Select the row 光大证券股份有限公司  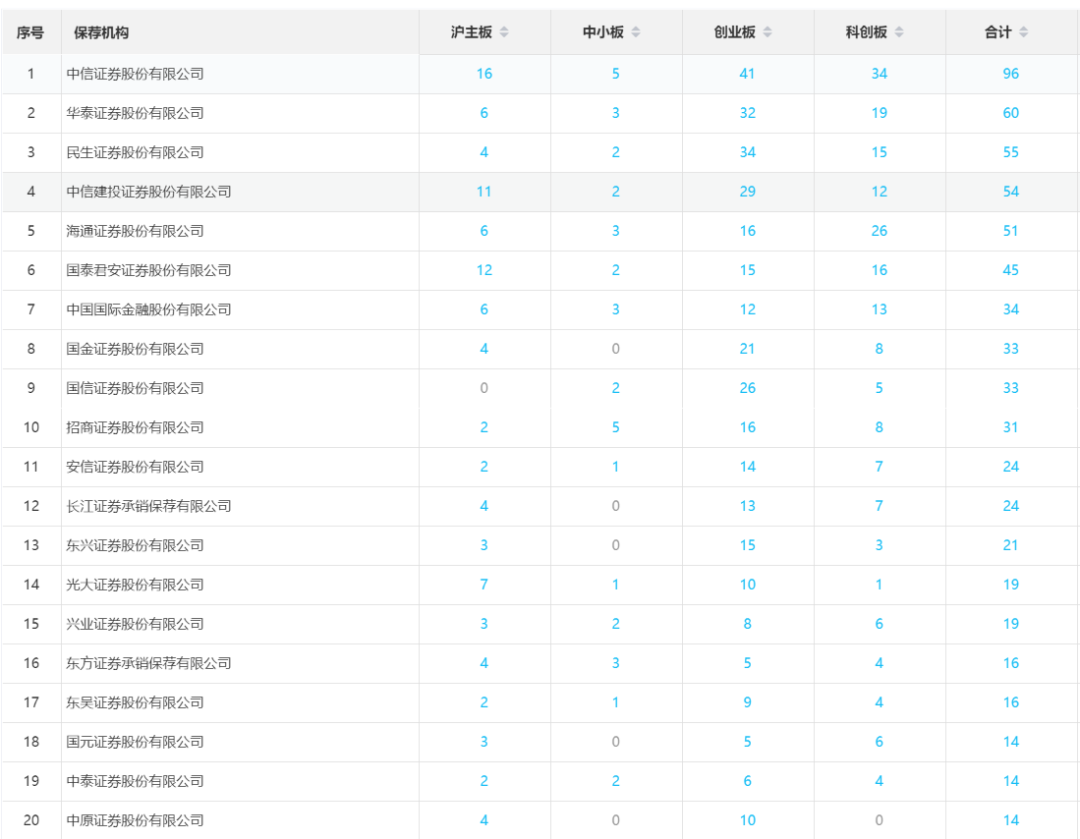[540, 584]
